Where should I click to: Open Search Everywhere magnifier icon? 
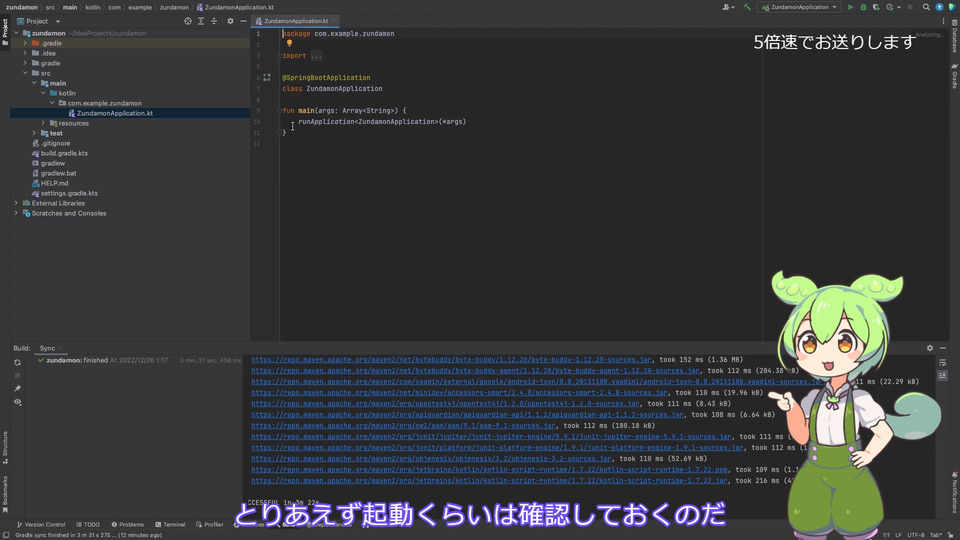point(926,7)
